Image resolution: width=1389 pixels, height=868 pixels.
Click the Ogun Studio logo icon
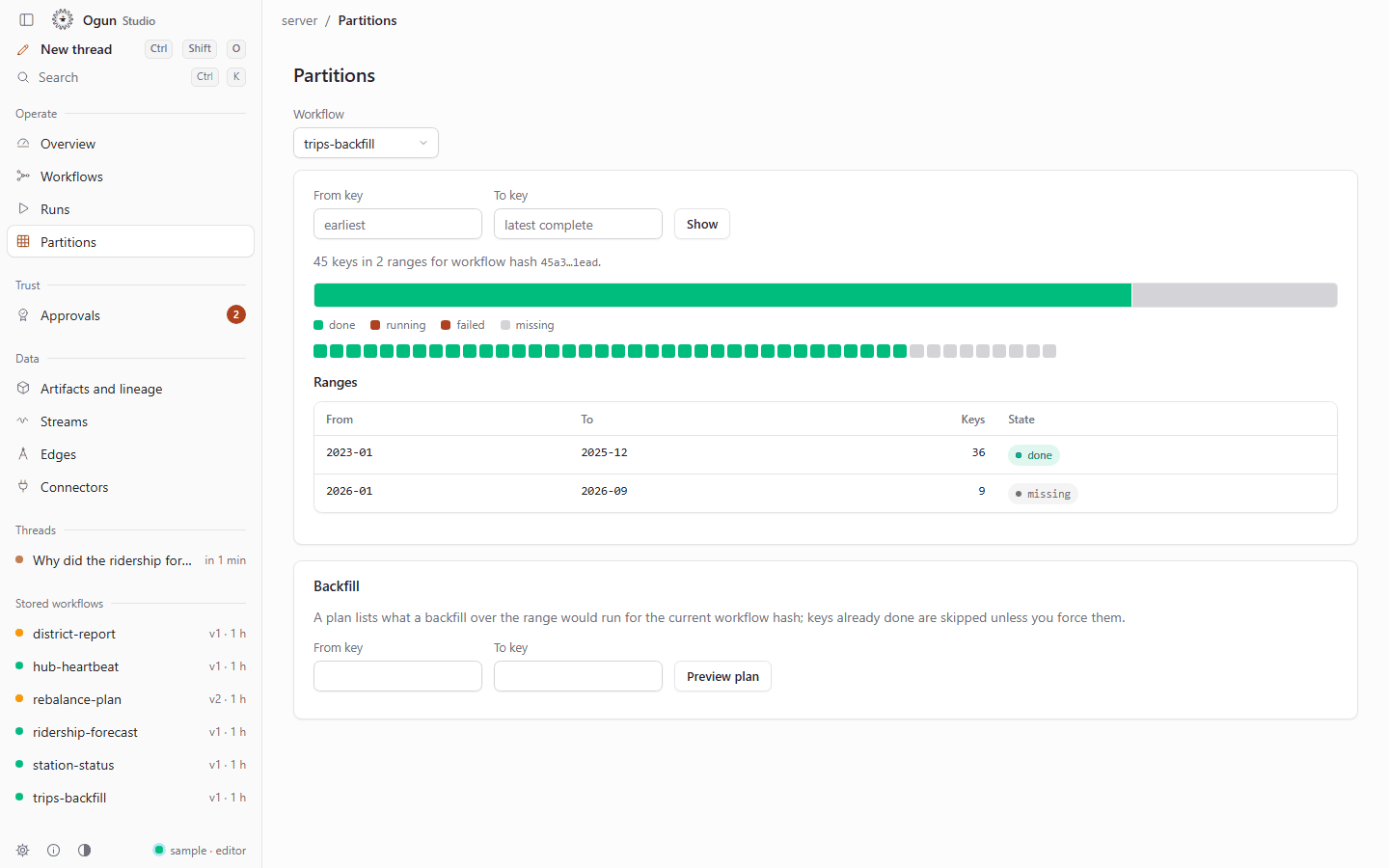point(63,19)
